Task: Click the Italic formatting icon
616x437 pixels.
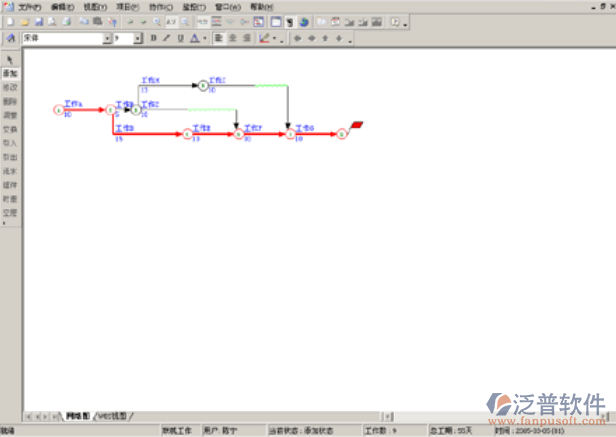Action: point(166,39)
